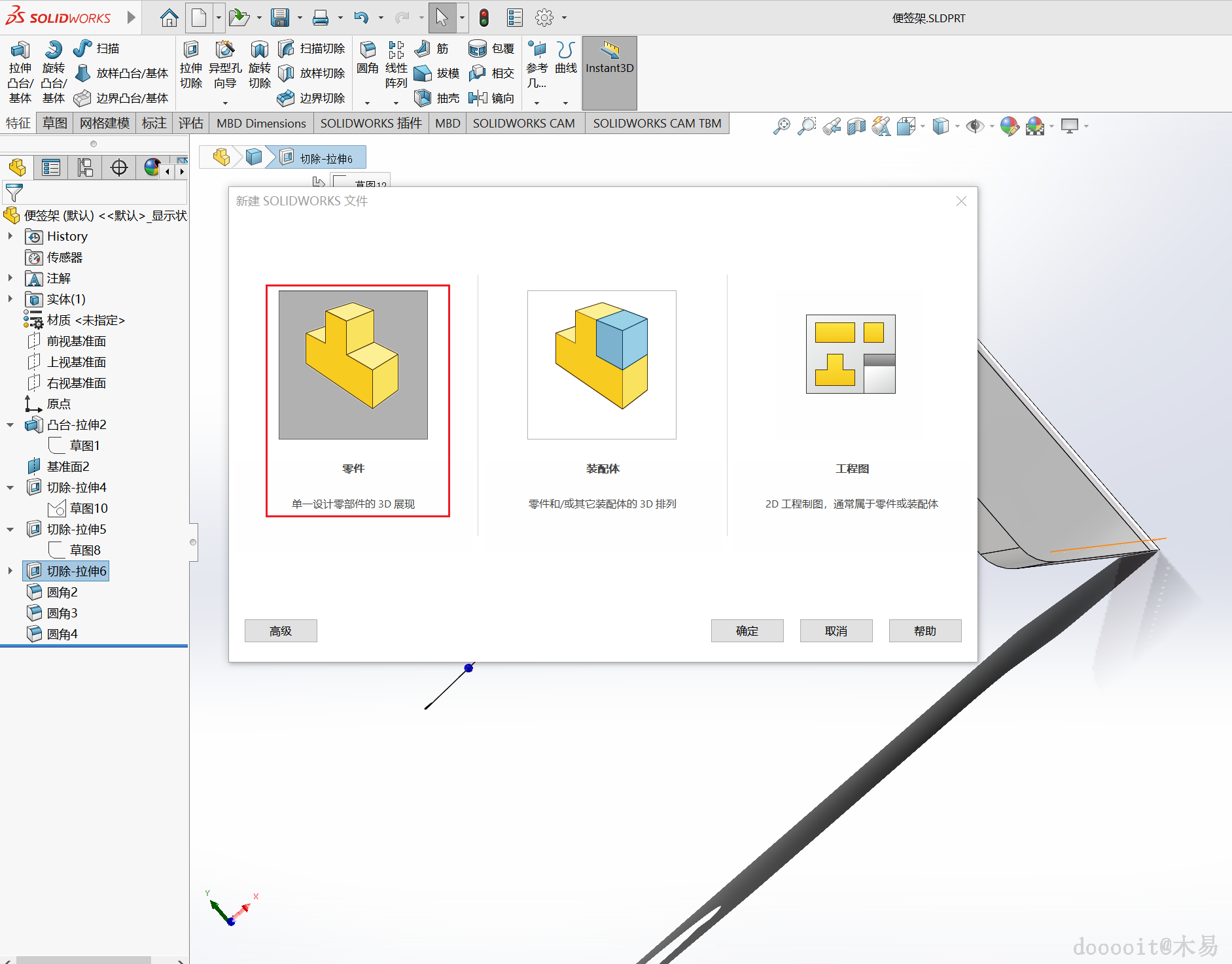1232x964 pixels.
Task: Select the 放样凸台/基体 loft tool
Action: click(x=121, y=73)
